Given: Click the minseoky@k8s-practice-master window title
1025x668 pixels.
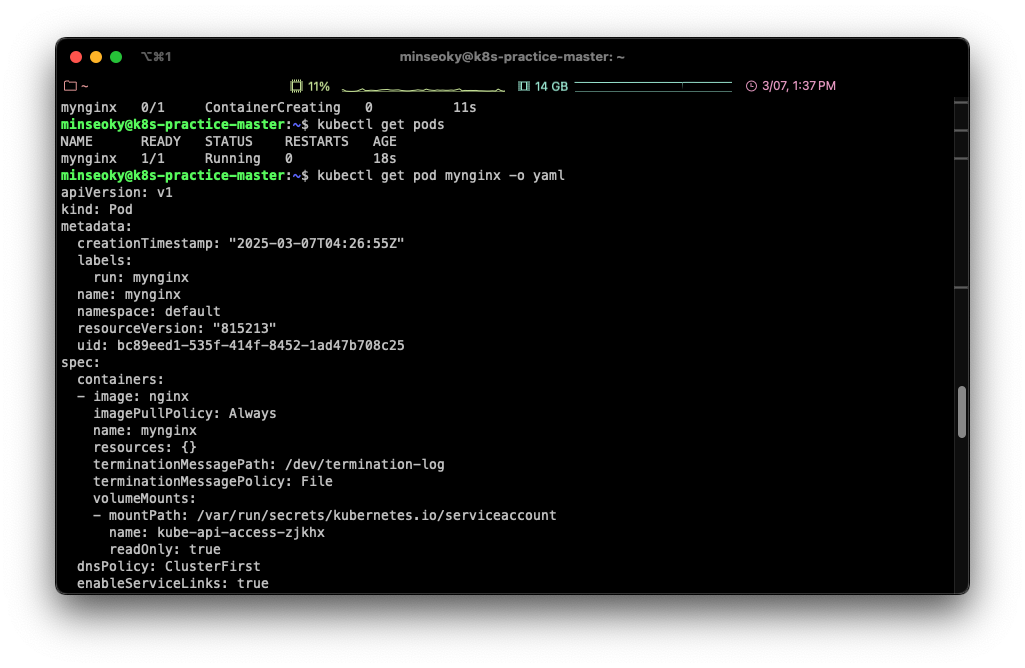Looking at the screenshot, I should click(x=512, y=57).
